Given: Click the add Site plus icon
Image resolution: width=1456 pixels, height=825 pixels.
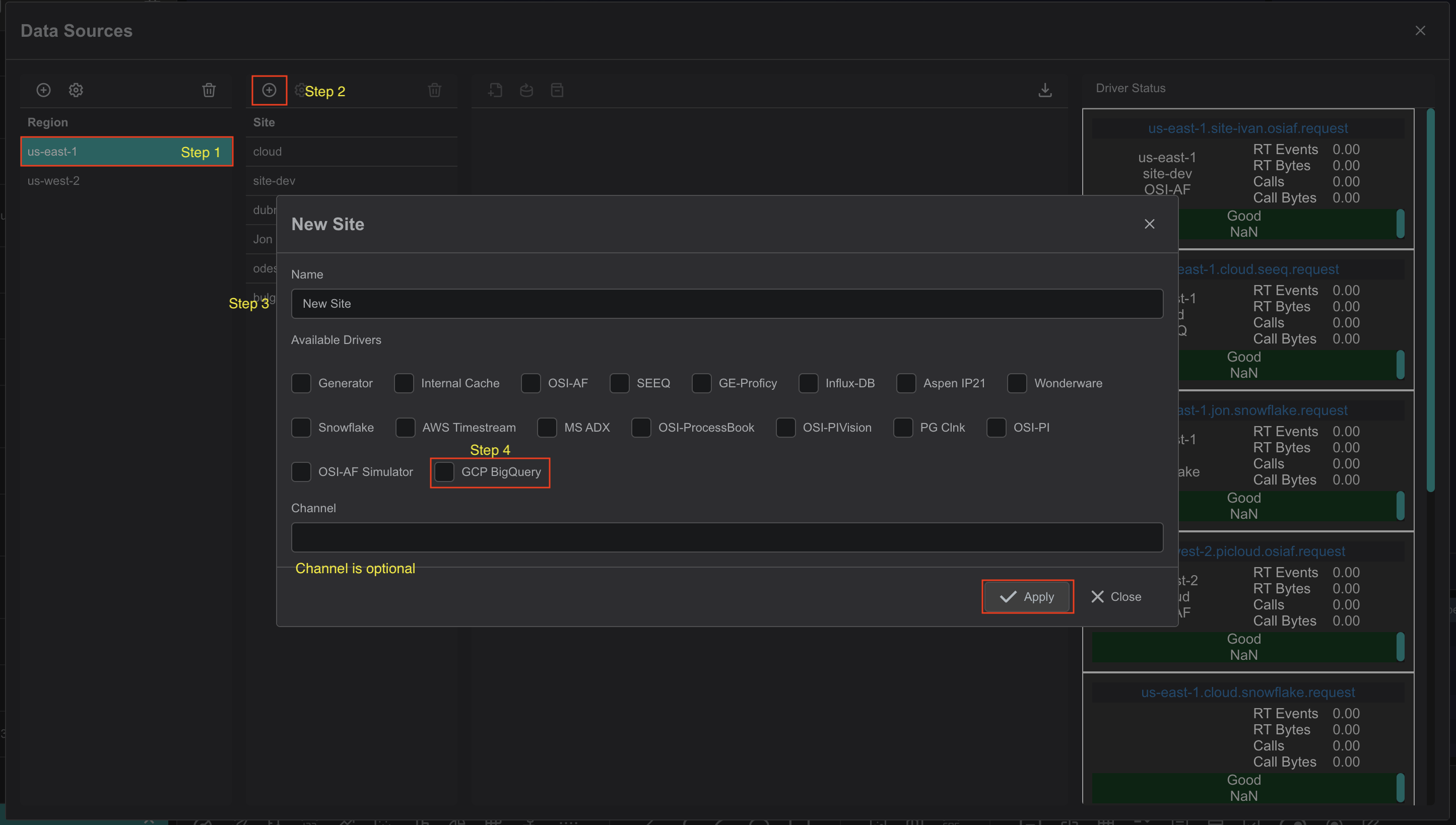Looking at the screenshot, I should tap(269, 90).
